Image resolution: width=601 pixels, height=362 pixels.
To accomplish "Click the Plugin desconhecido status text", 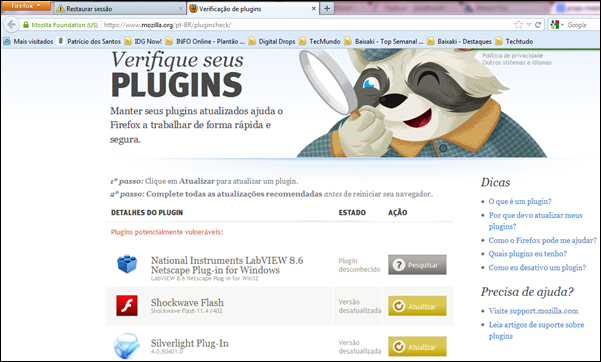I will coord(359,265).
